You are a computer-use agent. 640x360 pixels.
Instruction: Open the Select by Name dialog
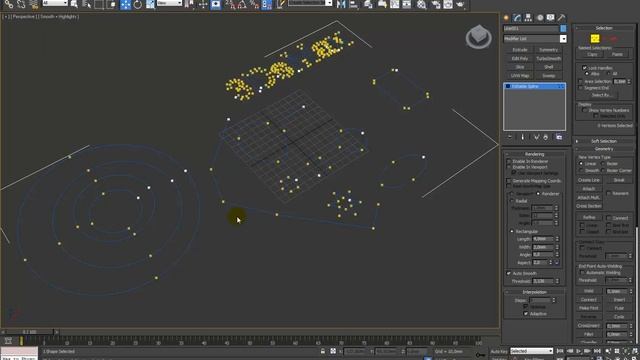[x=87, y=4]
